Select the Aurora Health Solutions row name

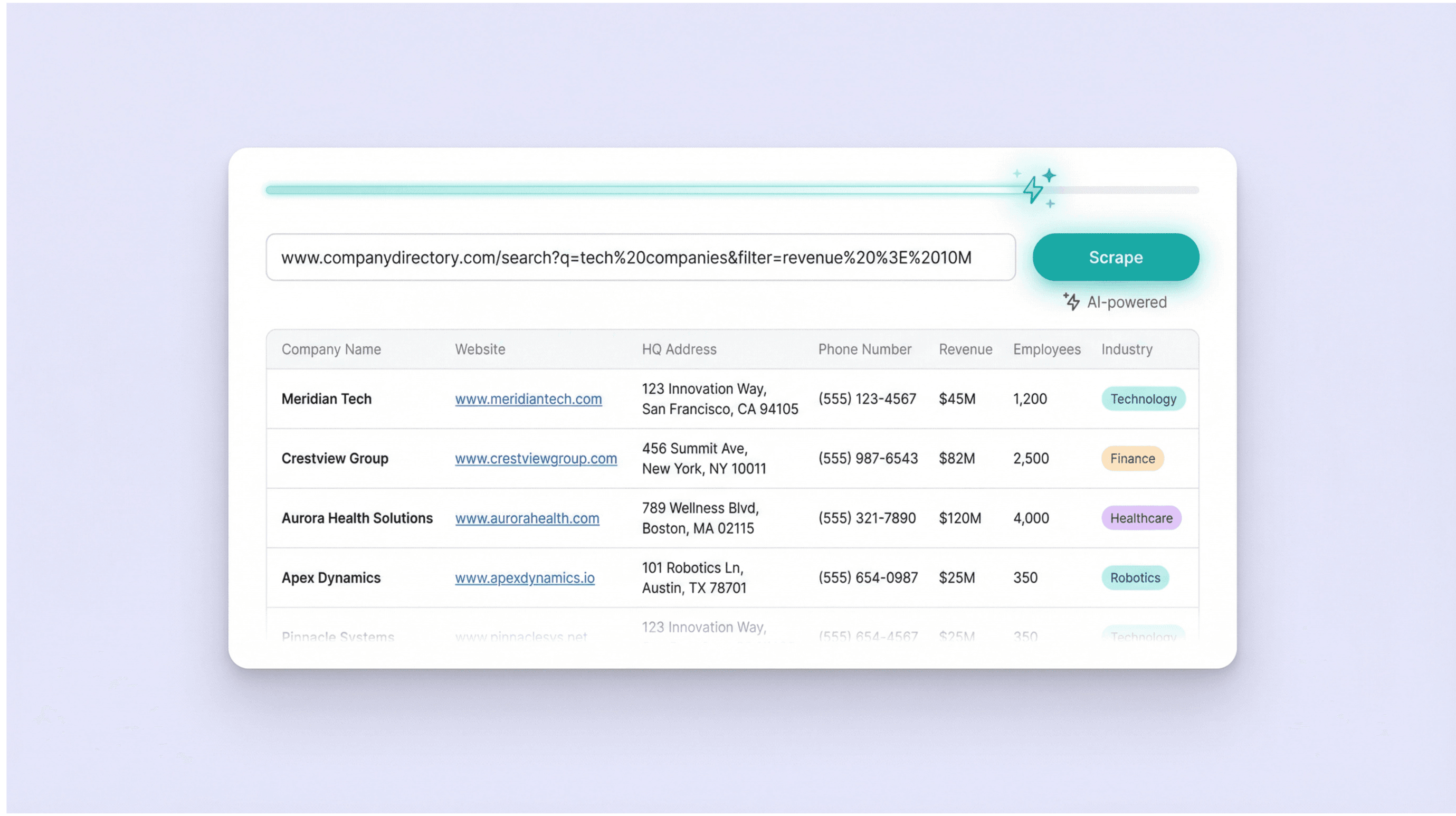(357, 518)
